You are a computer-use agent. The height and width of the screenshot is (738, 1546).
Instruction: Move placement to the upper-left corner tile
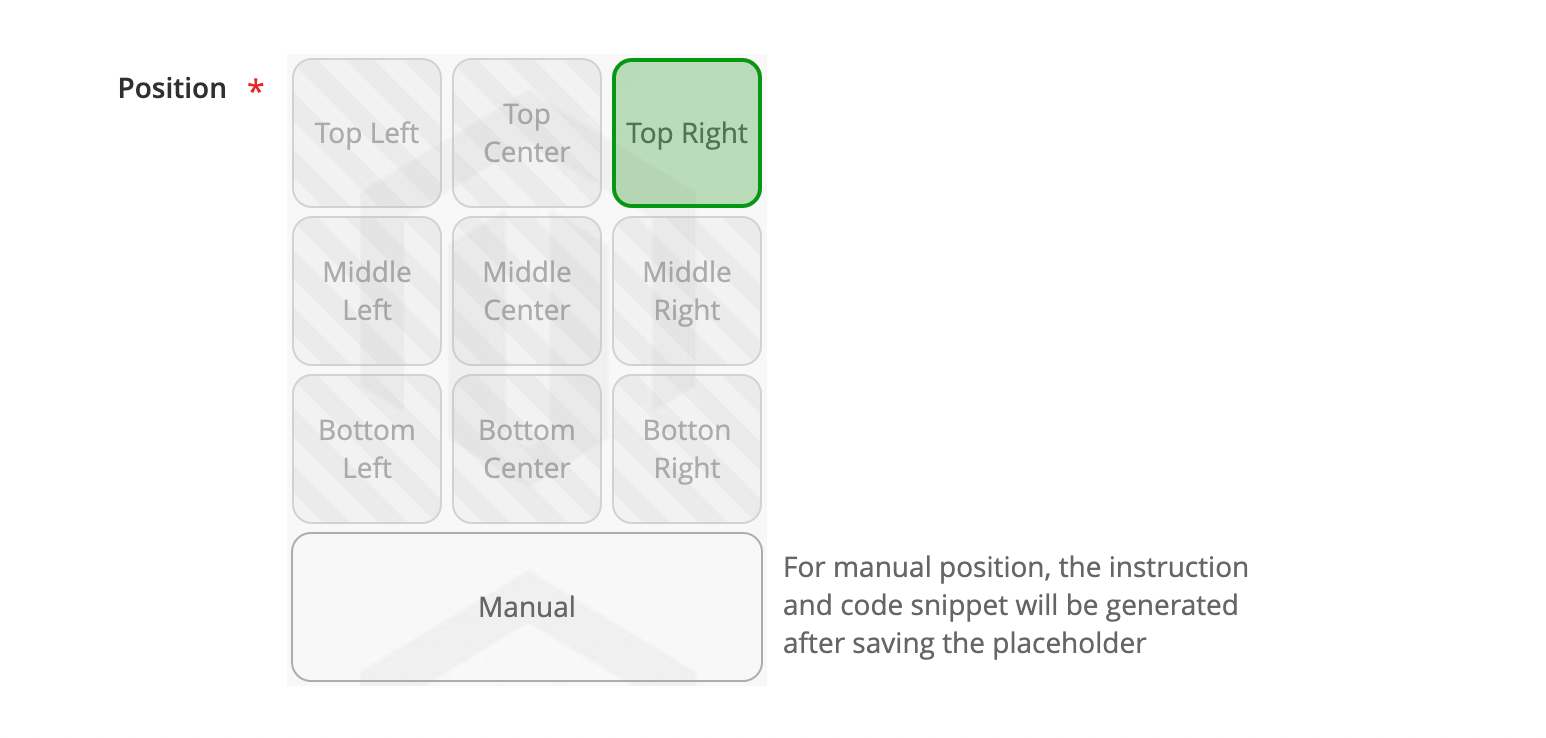point(367,133)
